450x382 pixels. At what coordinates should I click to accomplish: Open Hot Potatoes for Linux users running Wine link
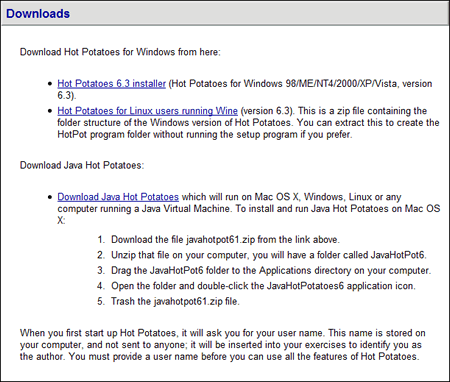[147, 111]
